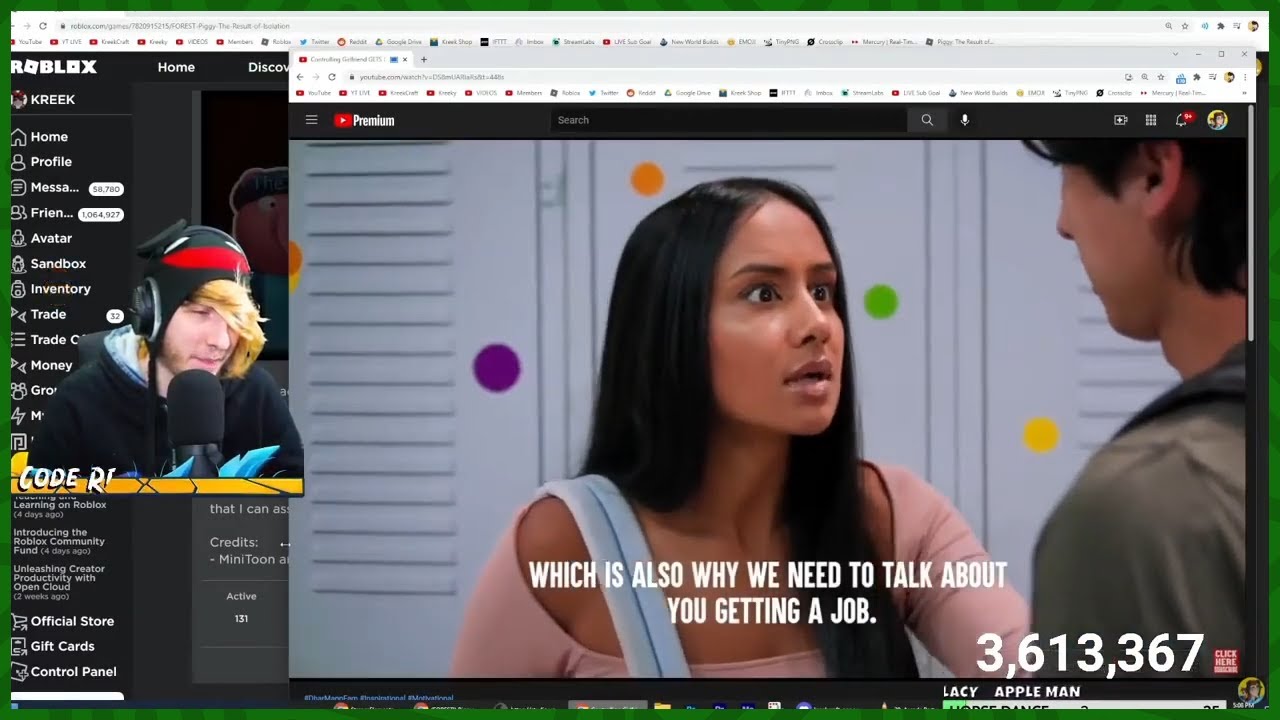Image resolution: width=1280 pixels, height=720 pixels.
Task: Submit search with the magnifier button
Action: (927, 120)
